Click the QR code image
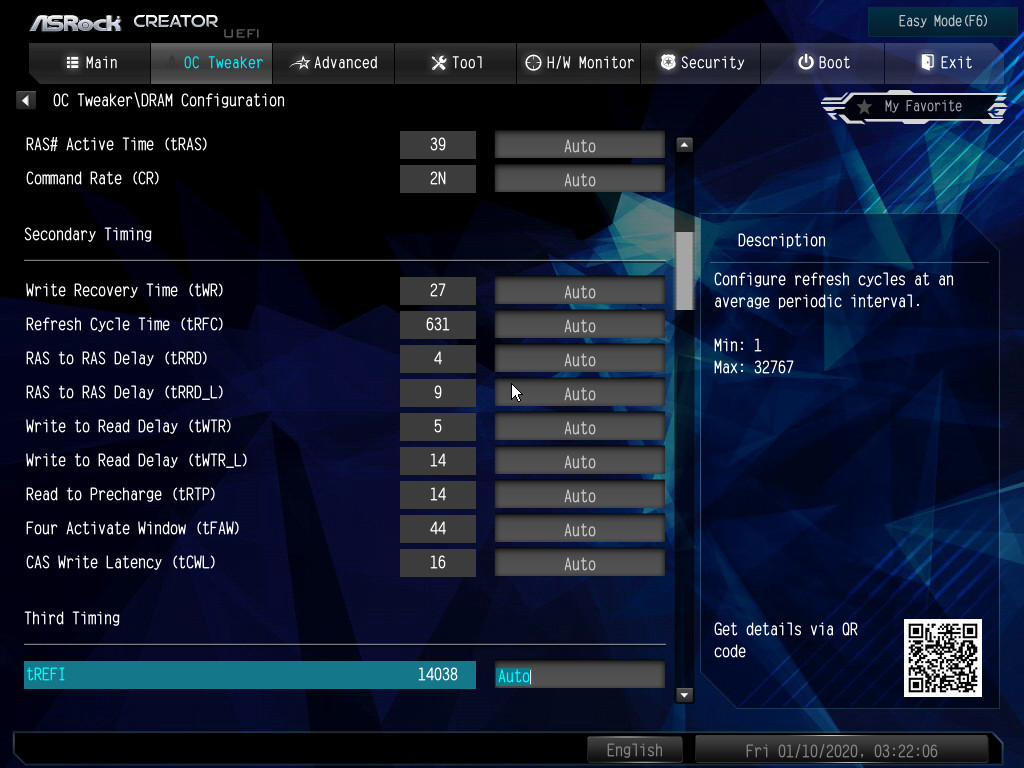1024x768 pixels. pos(942,658)
